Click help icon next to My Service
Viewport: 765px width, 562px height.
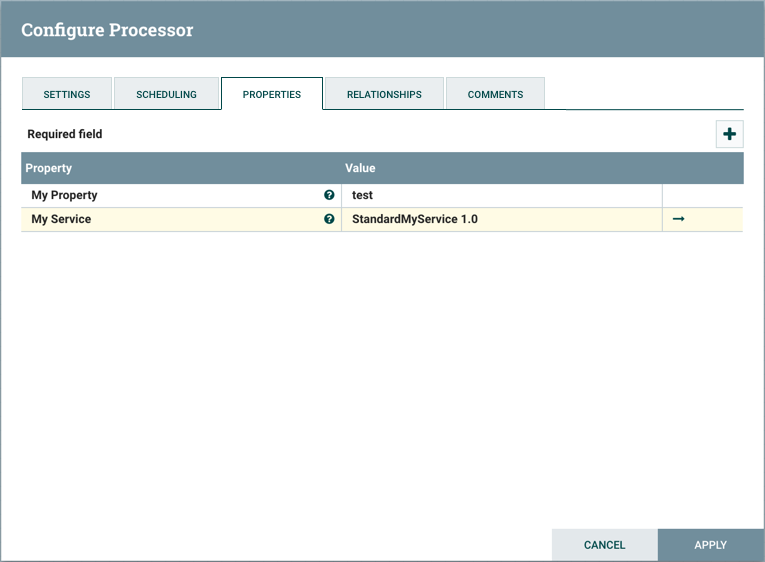click(329, 219)
